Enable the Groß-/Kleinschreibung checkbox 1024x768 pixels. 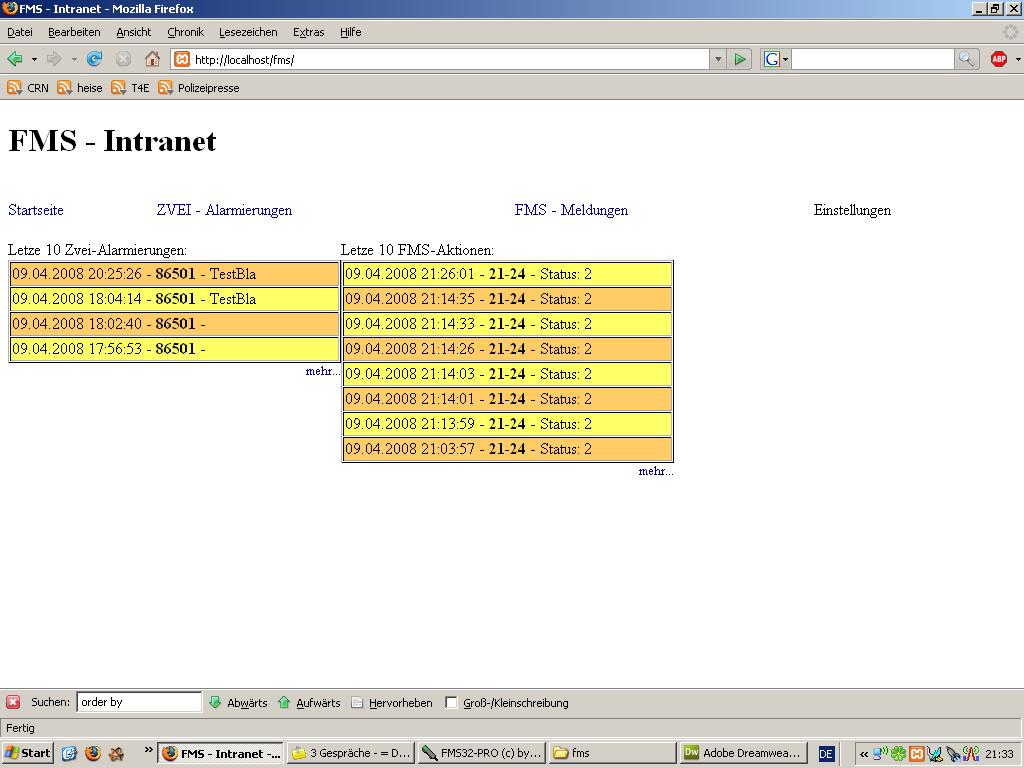pyautogui.click(x=451, y=703)
